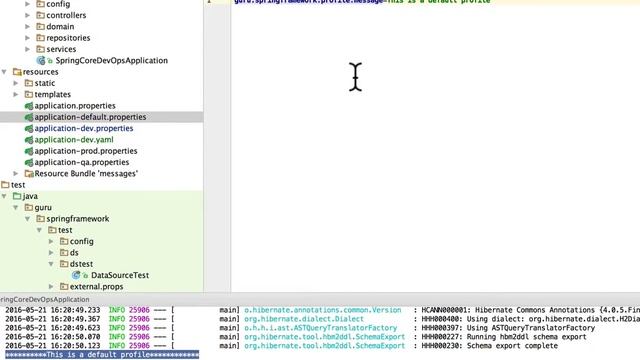Screen dimensions: 640x360
Task: Click the application-dev.properties file icon
Action: 29,128
